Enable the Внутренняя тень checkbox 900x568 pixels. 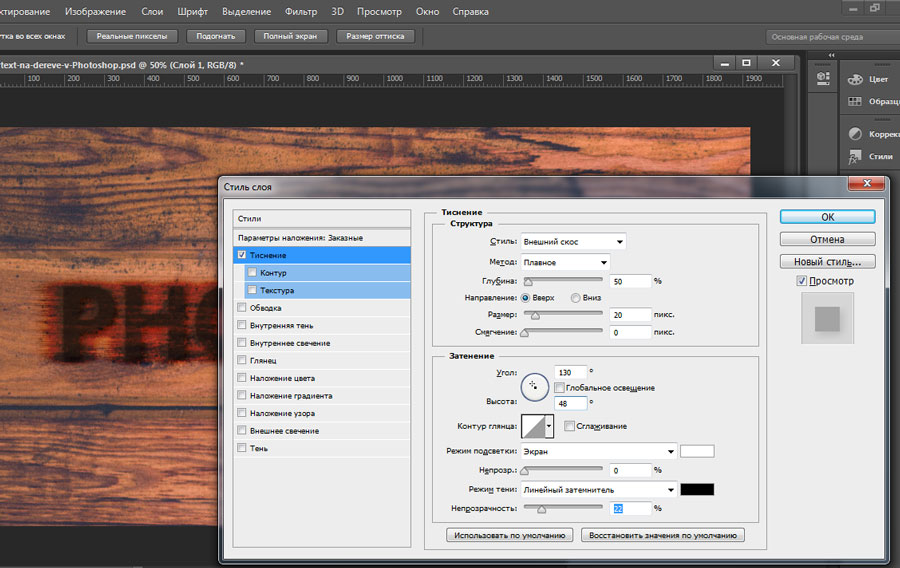242,325
